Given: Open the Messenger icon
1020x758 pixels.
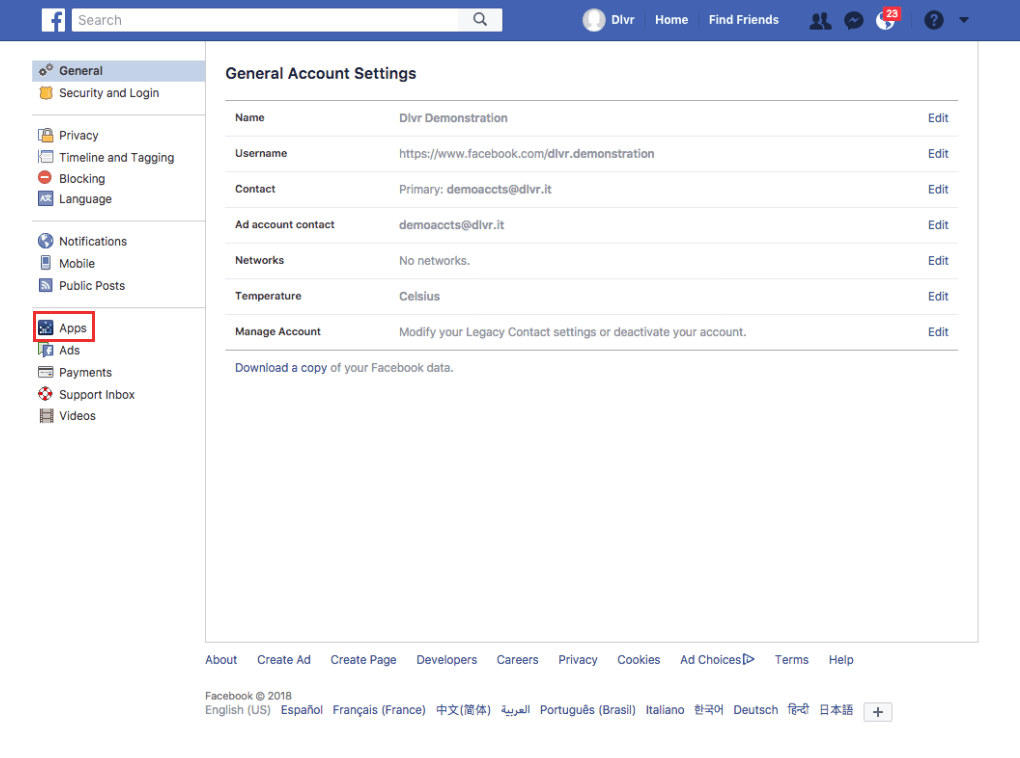Looking at the screenshot, I should tap(853, 21).
